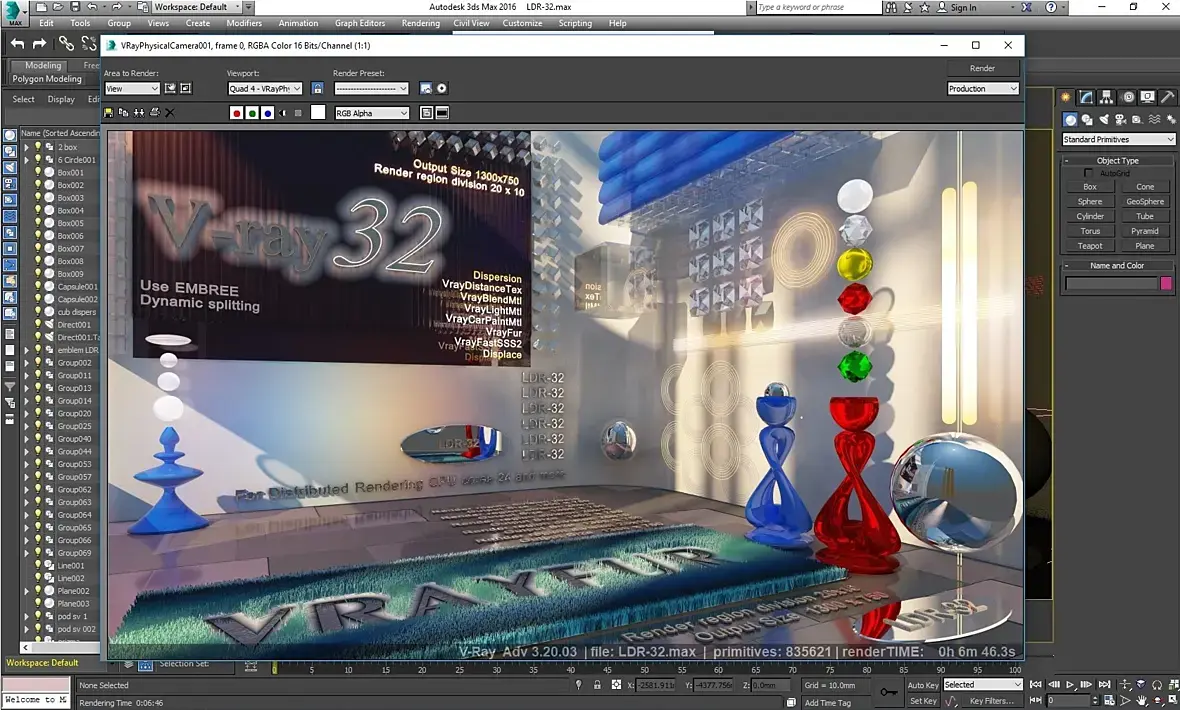This screenshot has height=710, width=1180.
Task: Open the Render Setup icon beside Render Preset
Action: point(426,89)
